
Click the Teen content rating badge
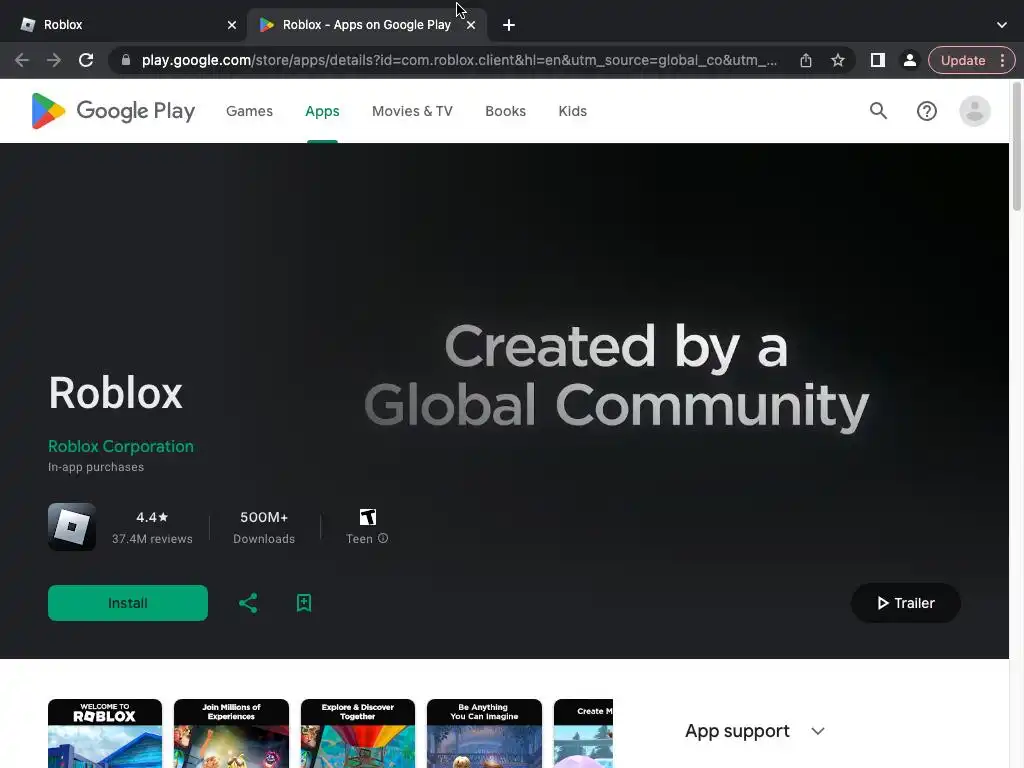tap(368, 517)
